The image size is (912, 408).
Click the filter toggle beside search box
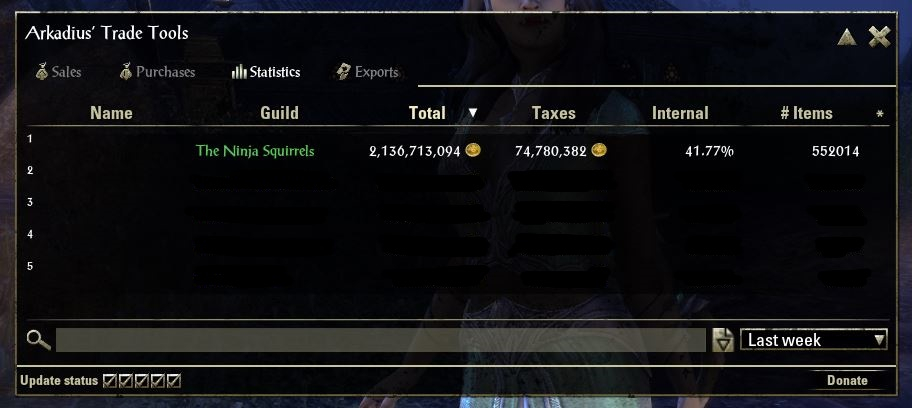click(x=723, y=340)
